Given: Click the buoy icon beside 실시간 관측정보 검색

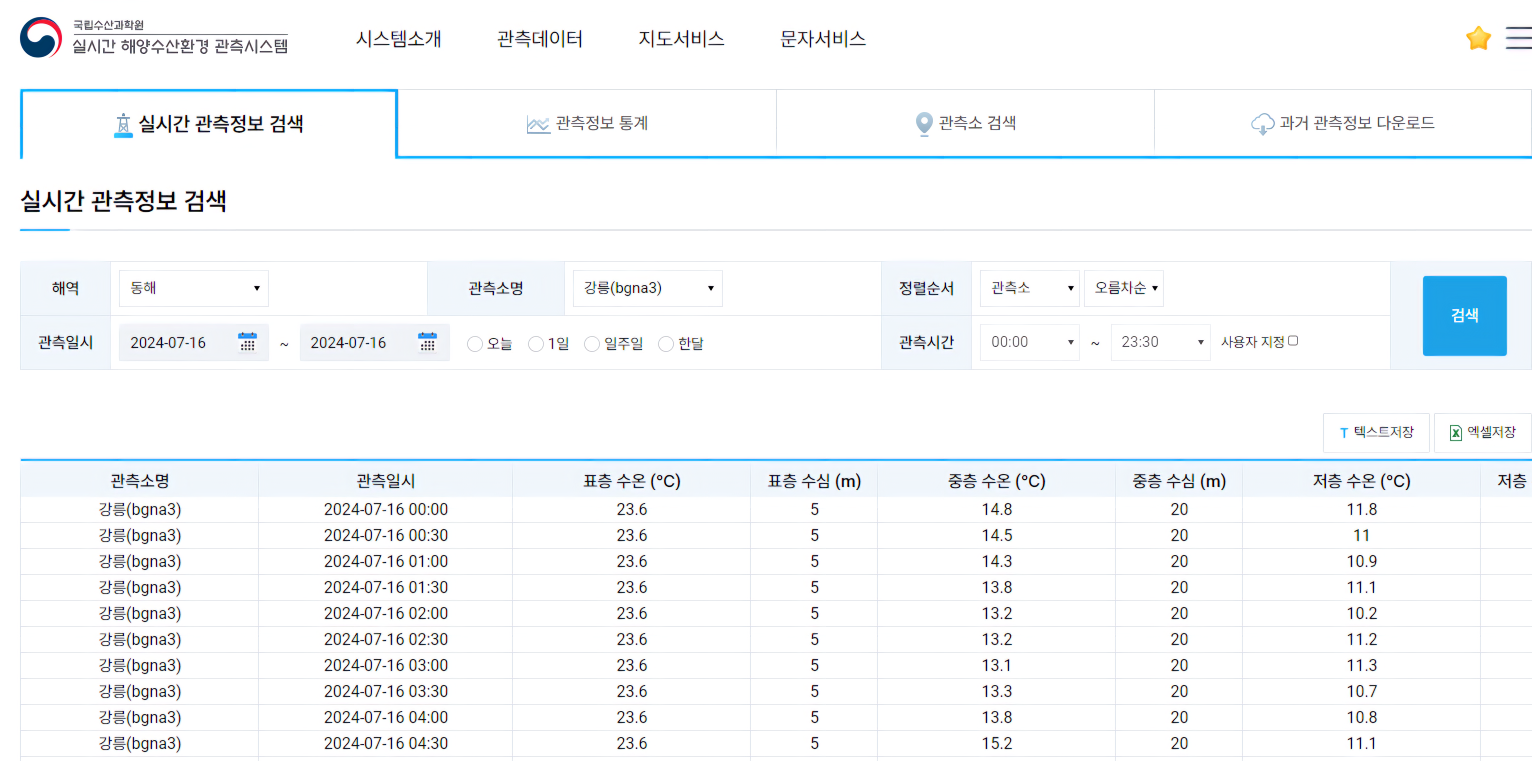Looking at the screenshot, I should click(x=123, y=124).
